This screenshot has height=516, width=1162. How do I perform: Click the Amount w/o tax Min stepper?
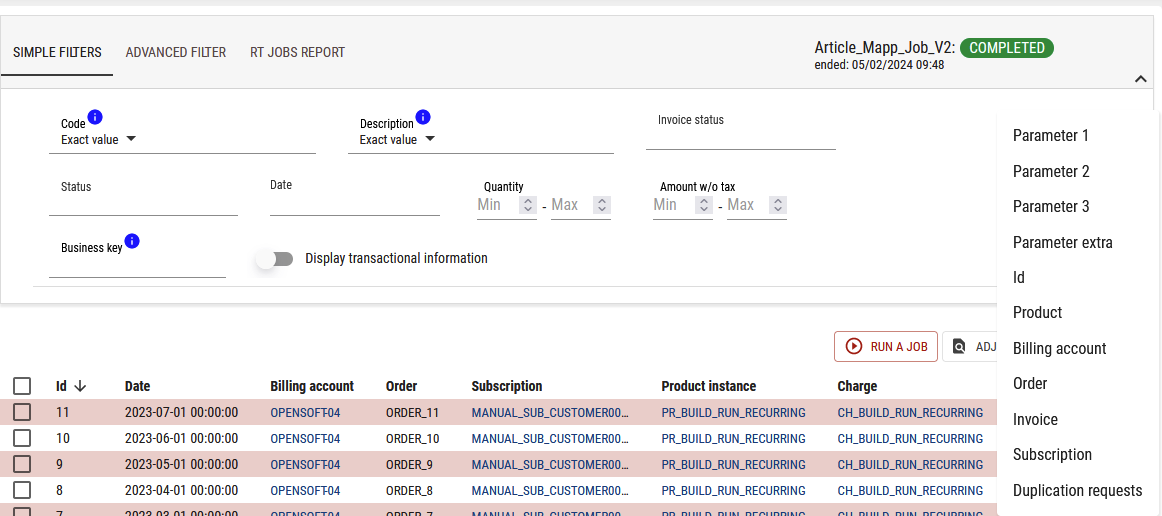704,205
